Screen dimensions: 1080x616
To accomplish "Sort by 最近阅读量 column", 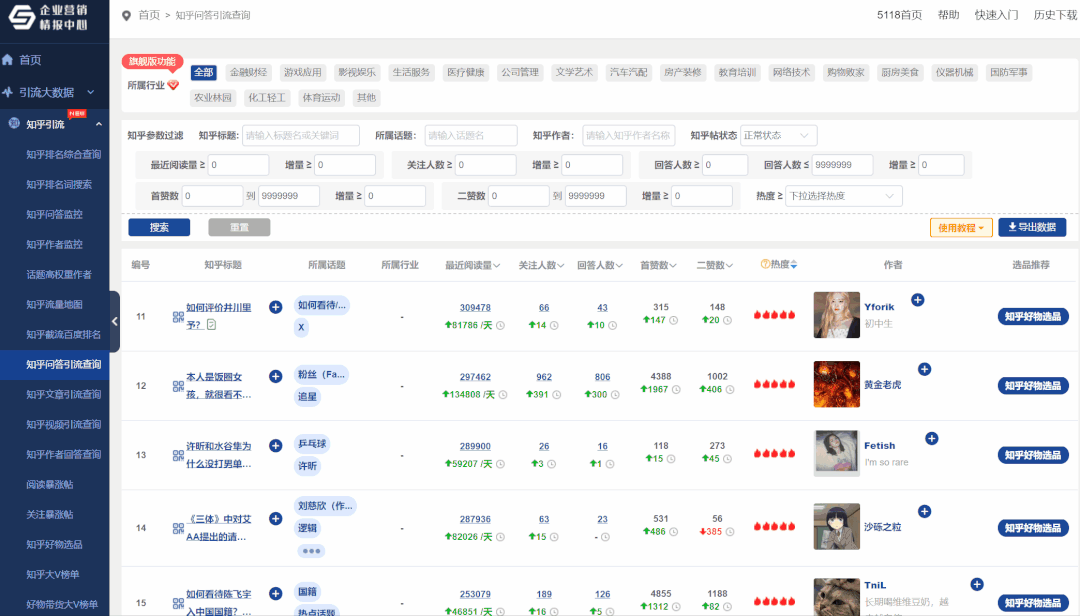I will [472, 265].
